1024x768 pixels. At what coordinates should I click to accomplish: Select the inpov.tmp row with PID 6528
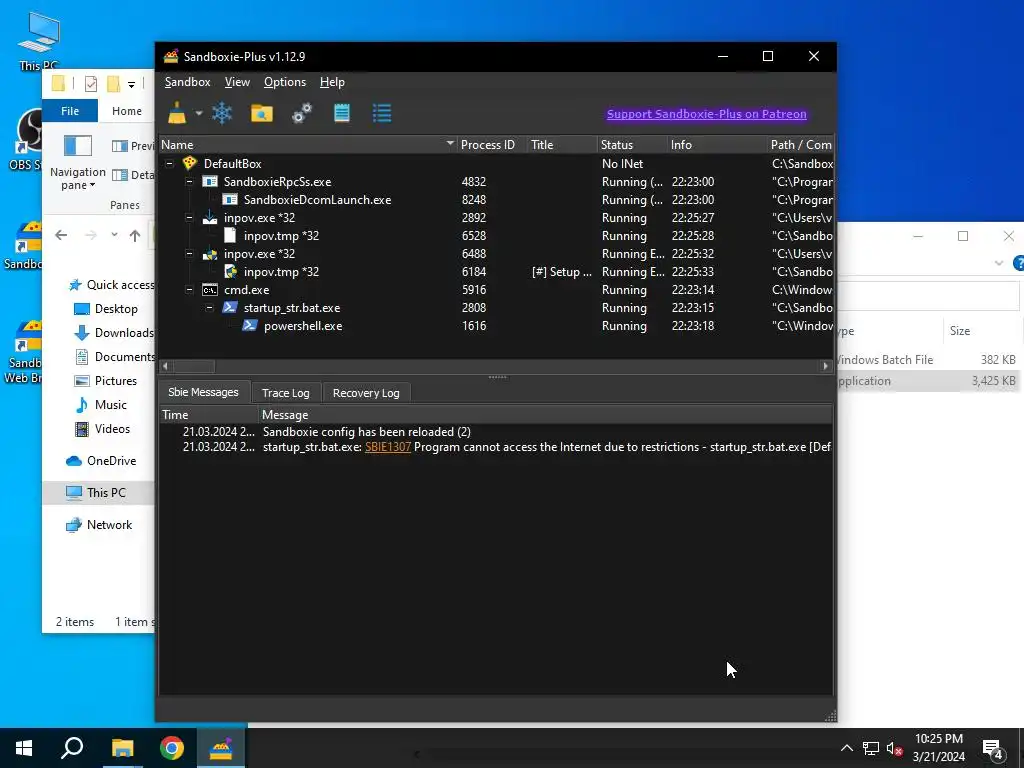[496, 236]
